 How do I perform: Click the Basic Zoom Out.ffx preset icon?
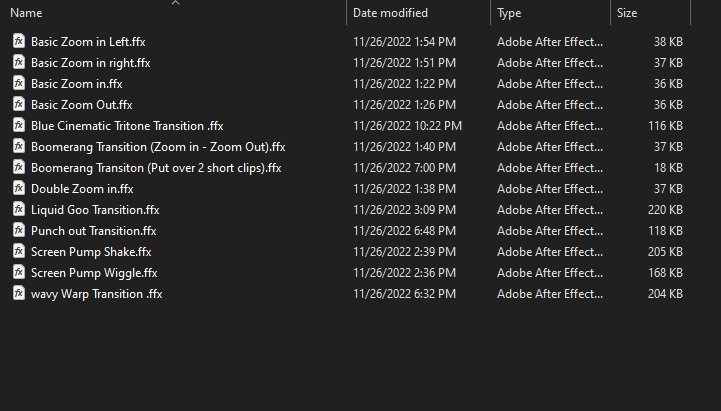(19, 104)
